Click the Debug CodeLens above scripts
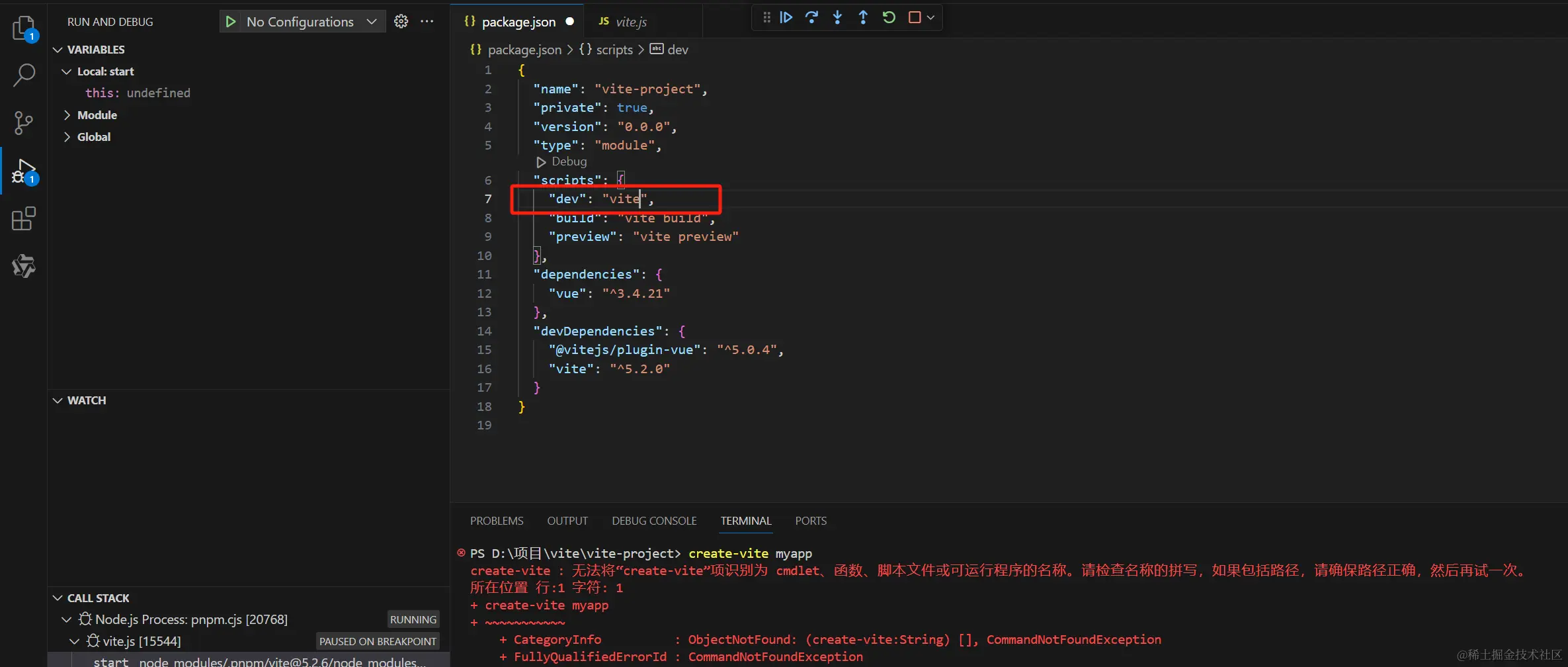Image resolution: width=1568 pixels, height=667 pixels. [562, 161]
